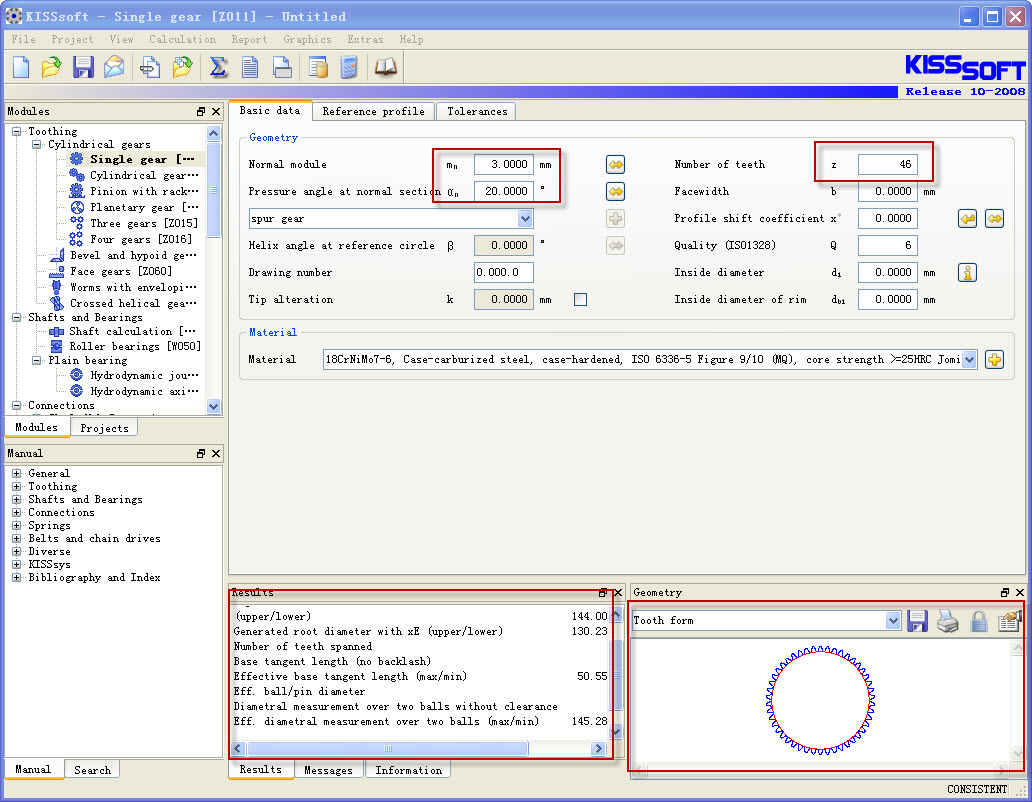Select Roller bearings [W050] module
Viewport: 1032px width, 802px height.
coord(126,346)
